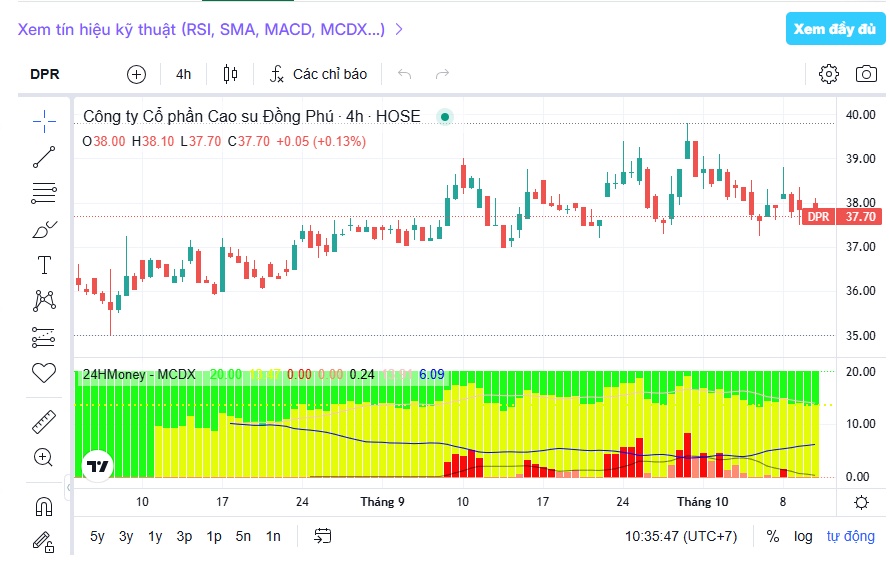Open the chart patterns tool

[44, 301]
